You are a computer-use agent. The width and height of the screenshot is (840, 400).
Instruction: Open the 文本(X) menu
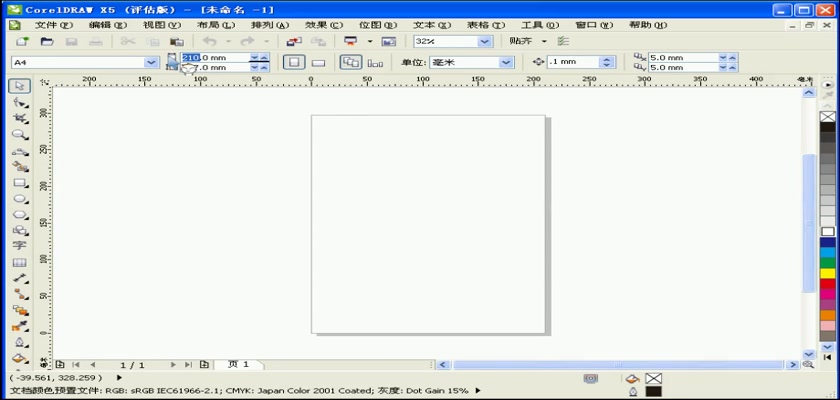pyautogui.click(x=432, y=25)
